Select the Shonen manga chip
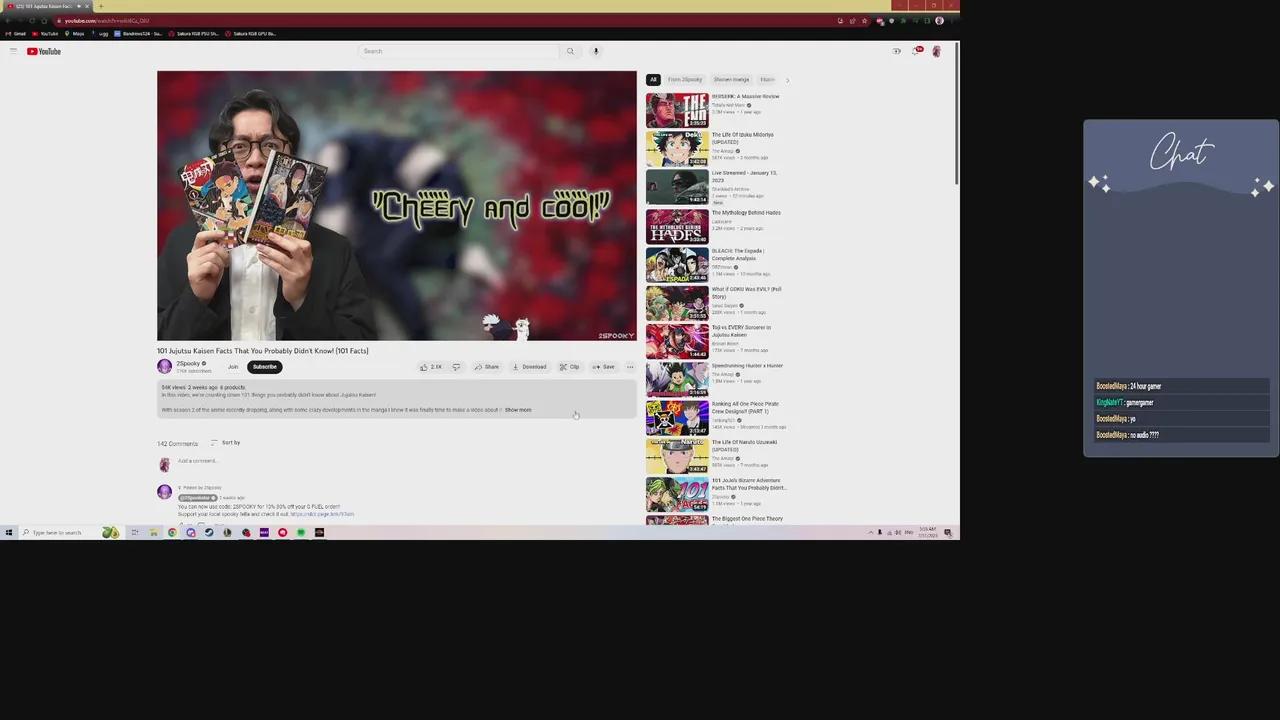Image resolution: width=1280 pixels, height=720 pixels. click(x=731, y=80)
